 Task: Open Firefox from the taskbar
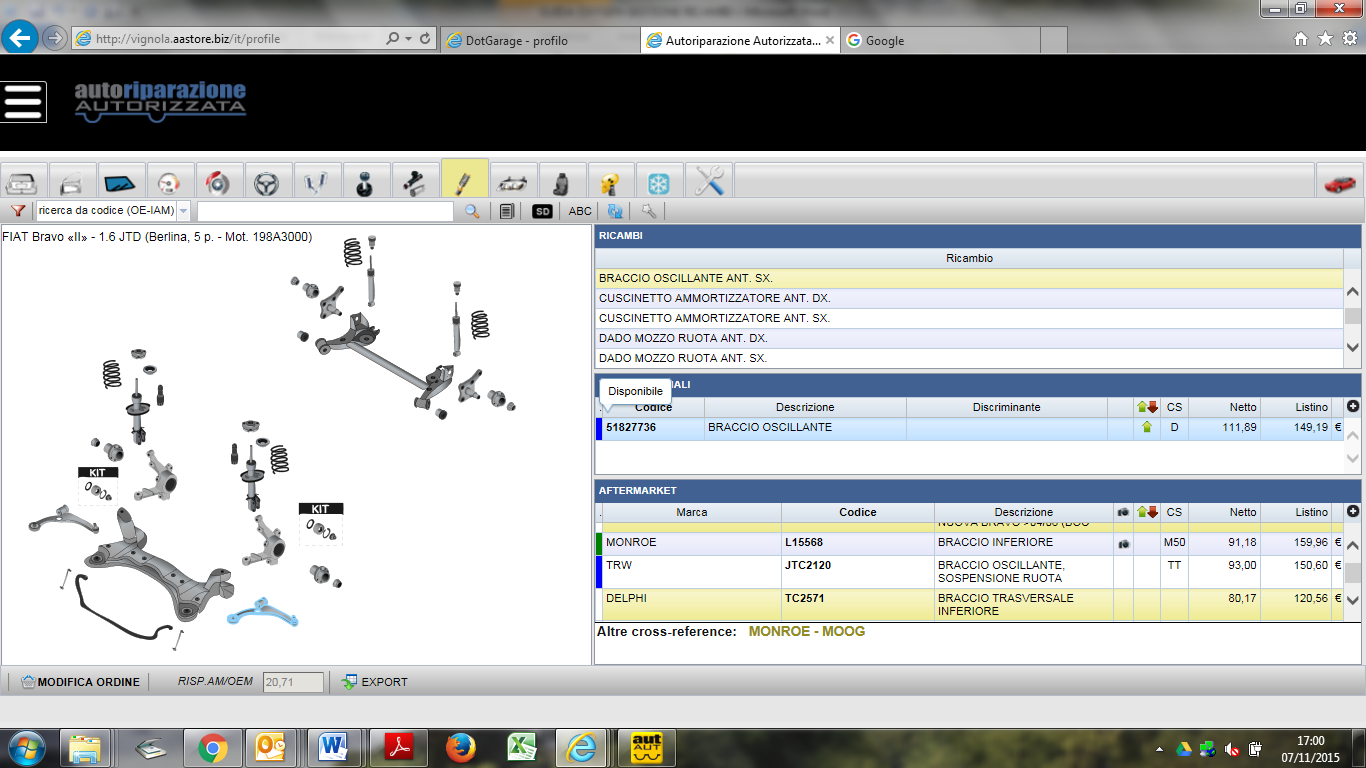460,747
